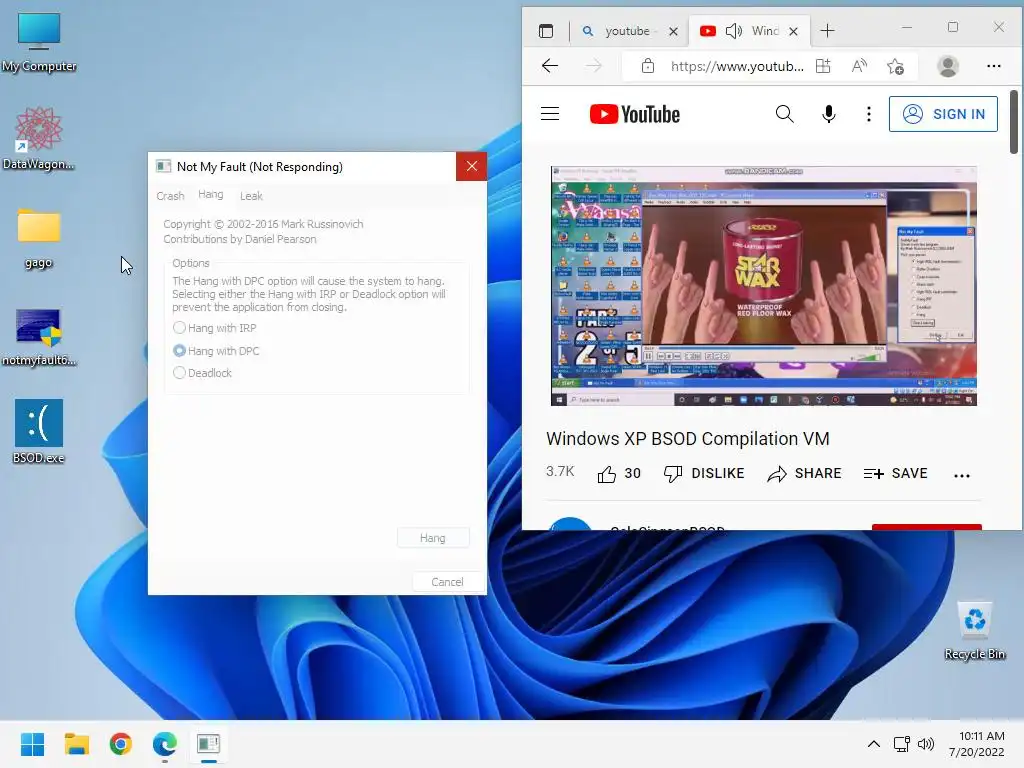1024x768 pixels.
Task: Select the notmyfault desktop icon
Action: coord(39,336)
